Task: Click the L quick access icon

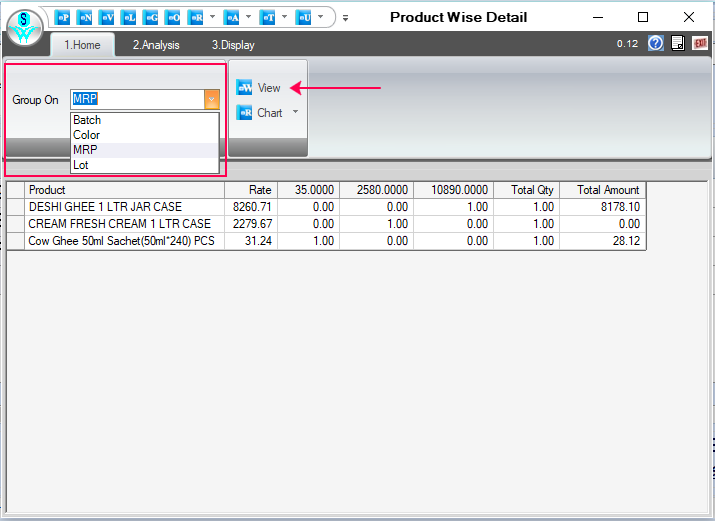Action: (128, 18)
